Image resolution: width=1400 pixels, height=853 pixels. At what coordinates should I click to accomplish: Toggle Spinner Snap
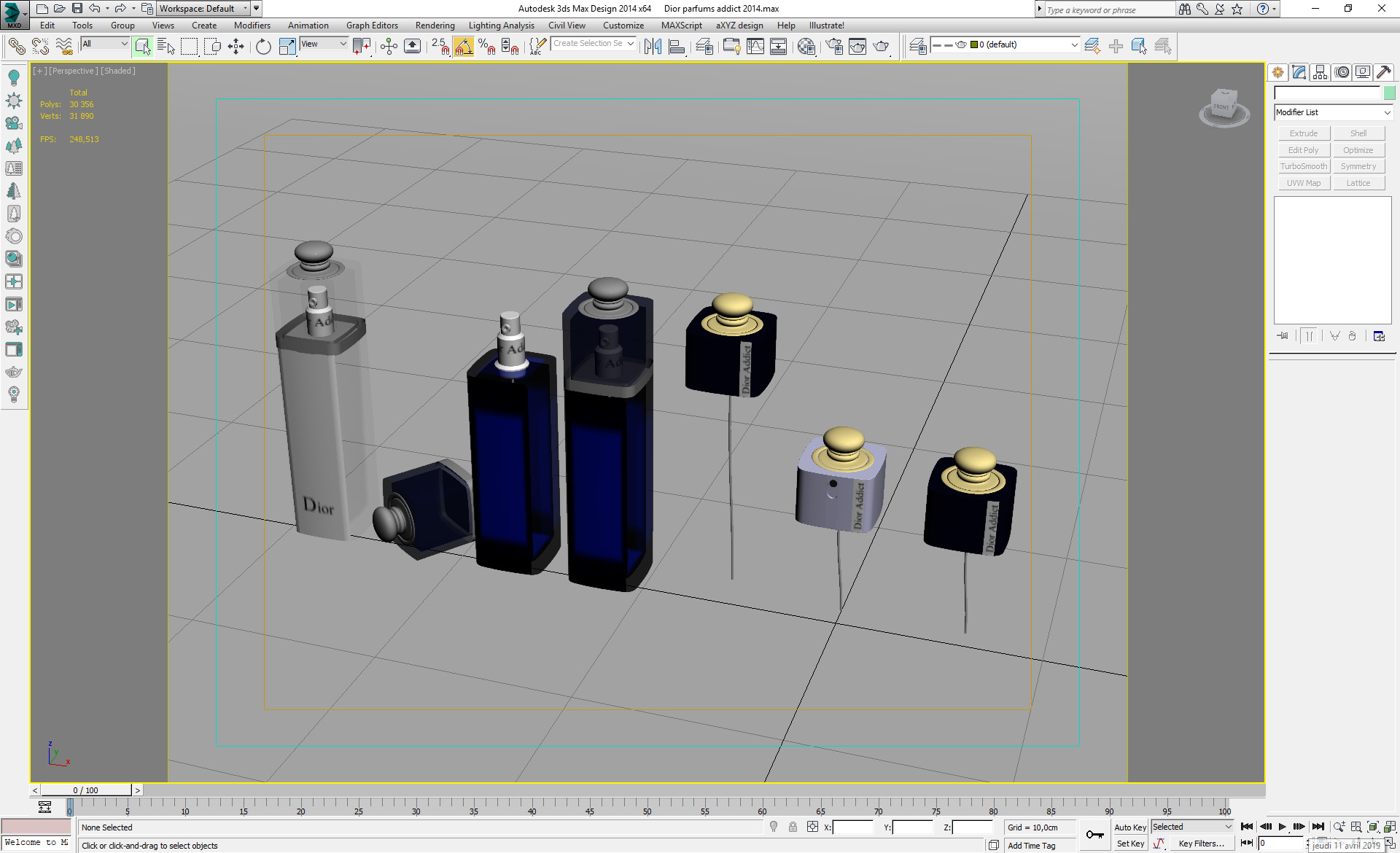click(510, 47)
